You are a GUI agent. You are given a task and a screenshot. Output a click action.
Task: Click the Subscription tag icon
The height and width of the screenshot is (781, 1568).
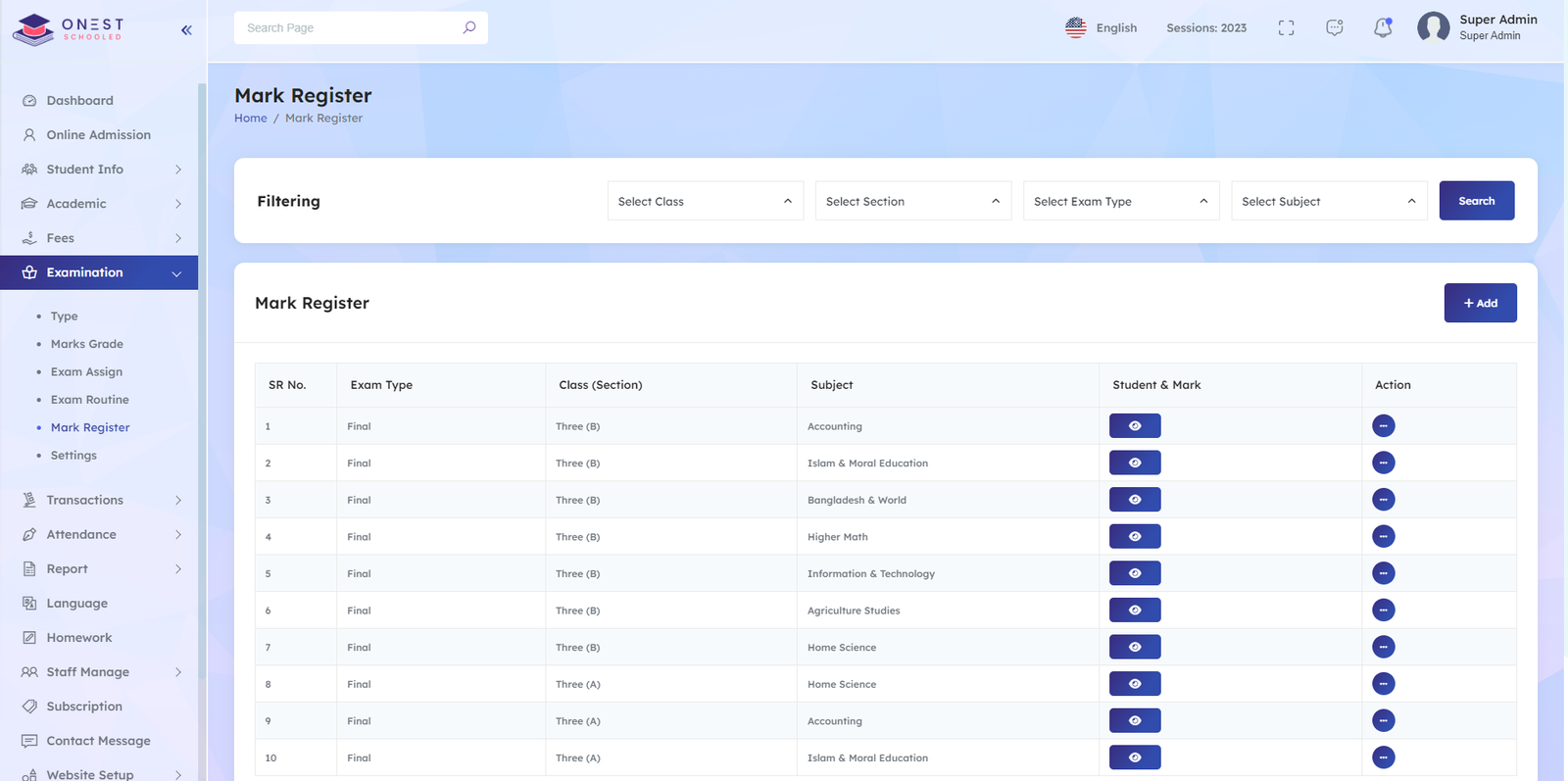pos(29,706)
